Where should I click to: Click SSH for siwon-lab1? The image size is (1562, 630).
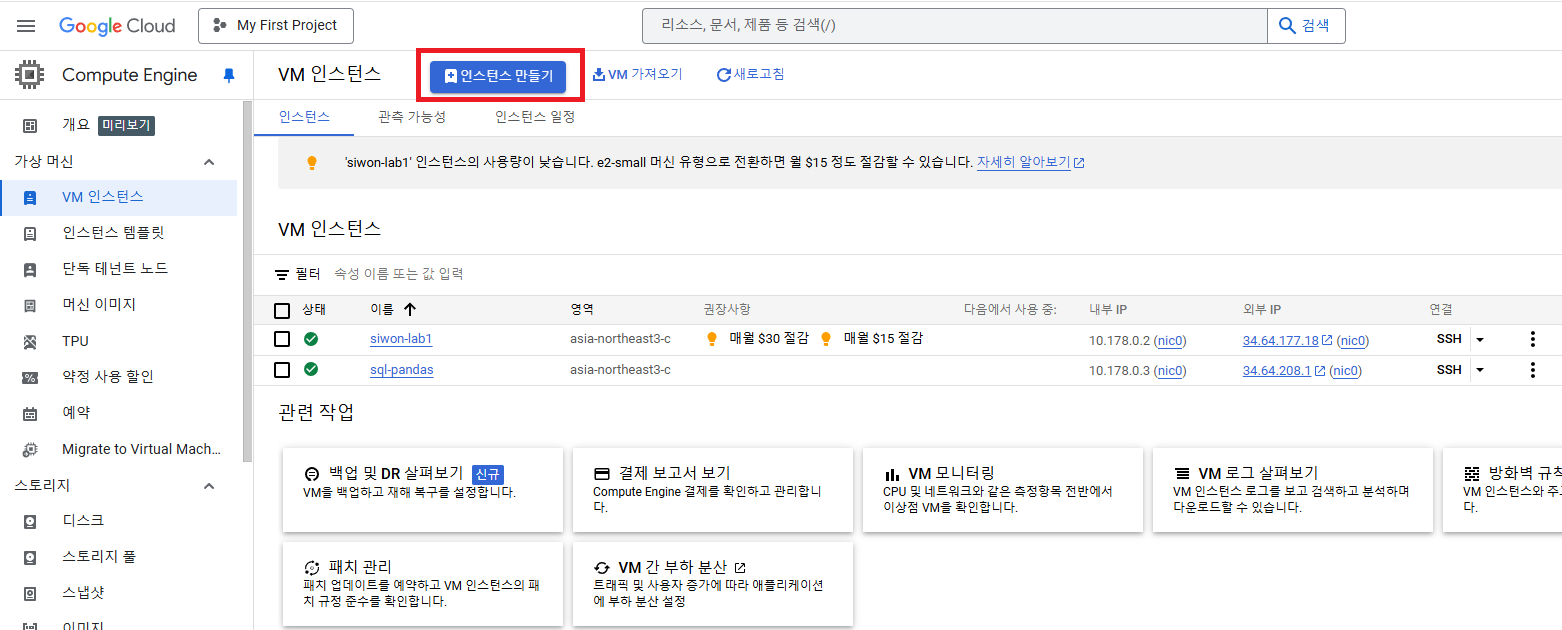pyautogui.click(x=1449, y=339)
